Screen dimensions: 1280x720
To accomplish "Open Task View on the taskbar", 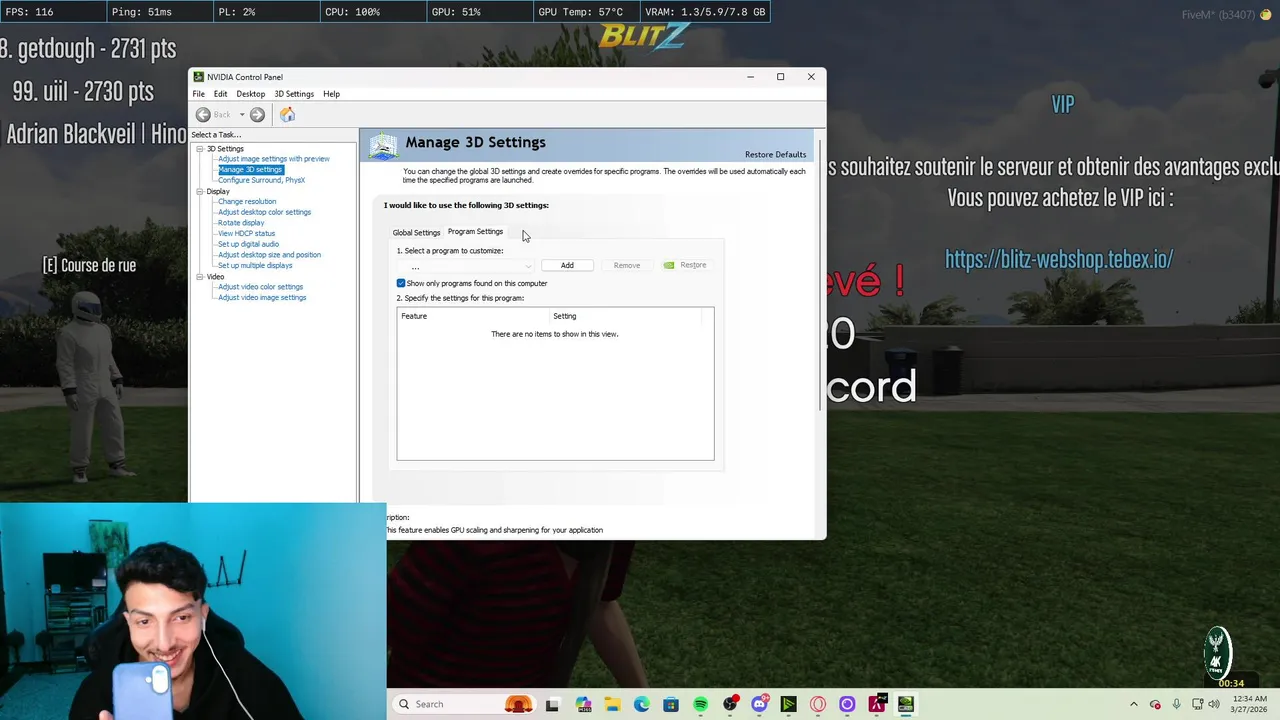I will point(552,705).
